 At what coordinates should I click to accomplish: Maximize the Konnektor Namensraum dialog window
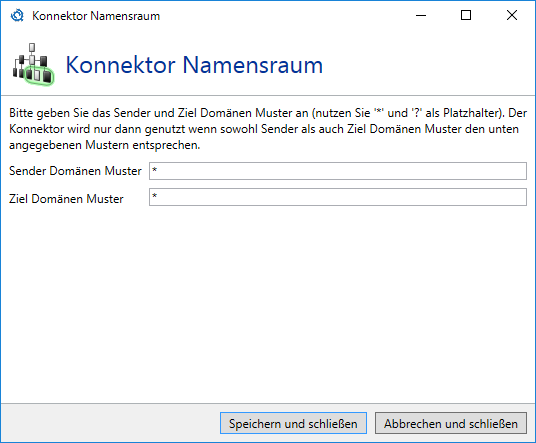(466, 15)
